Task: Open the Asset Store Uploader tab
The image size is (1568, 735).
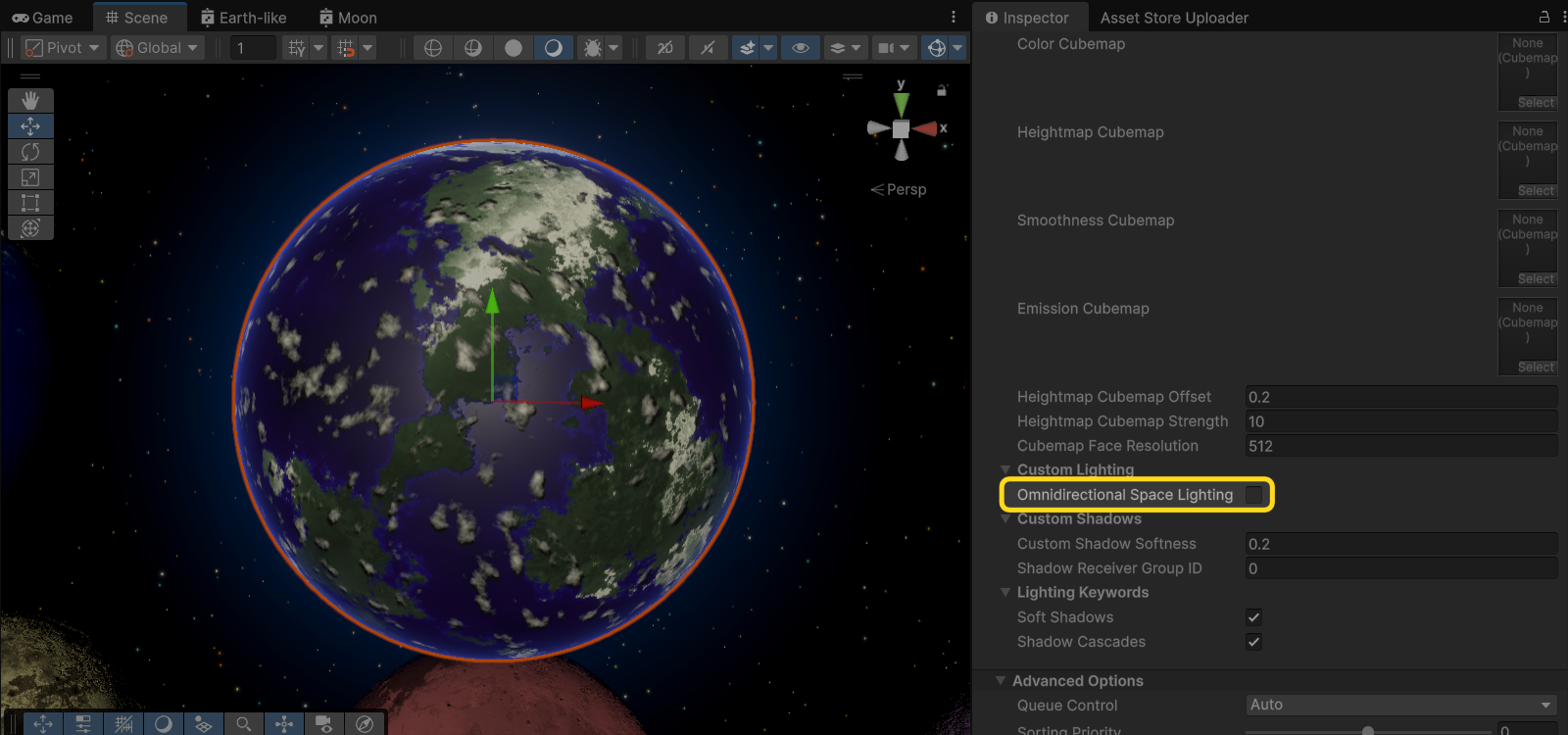Action: click(x=1174, y=18)
